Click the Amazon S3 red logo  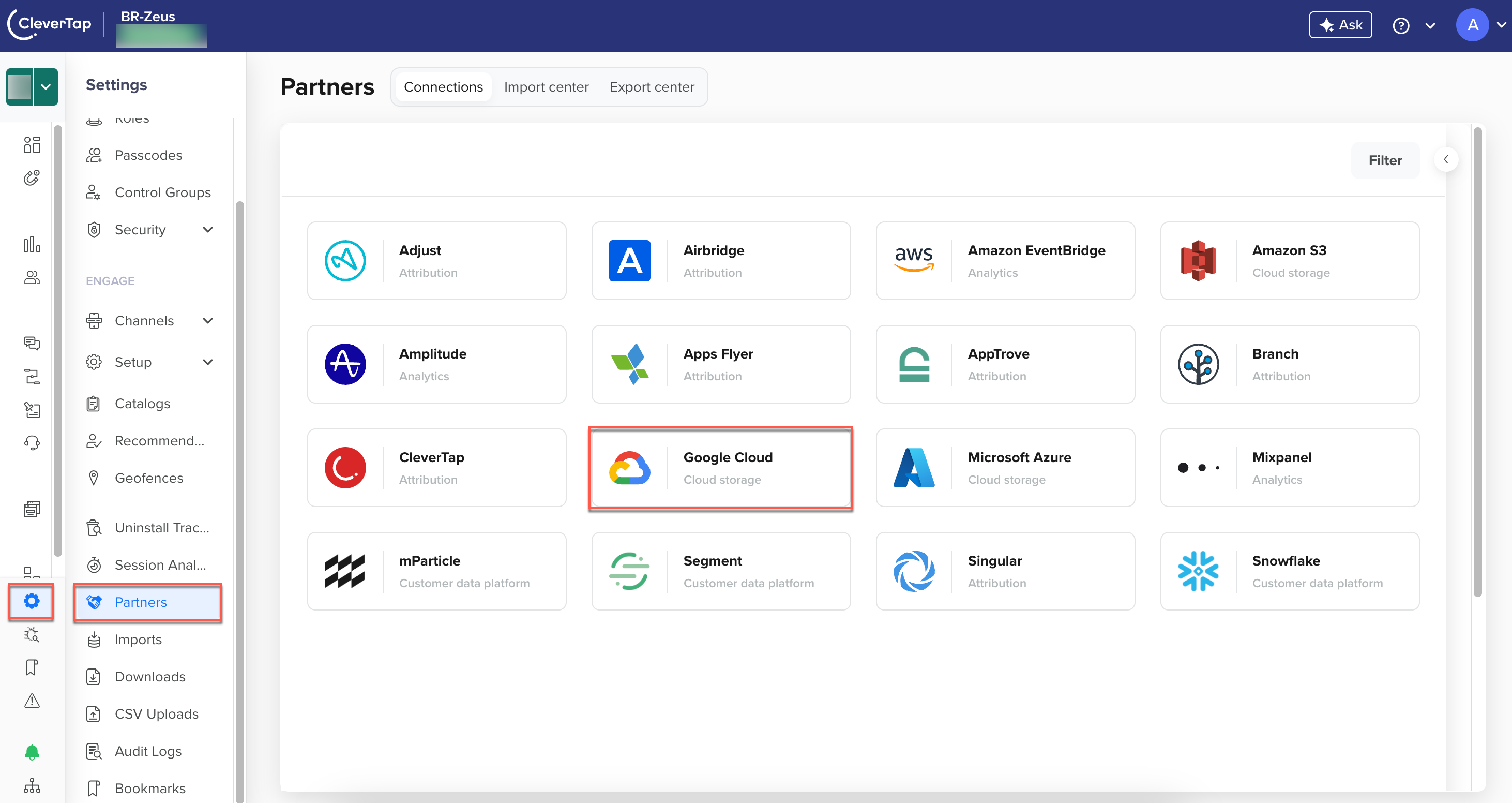(1198, 261)
